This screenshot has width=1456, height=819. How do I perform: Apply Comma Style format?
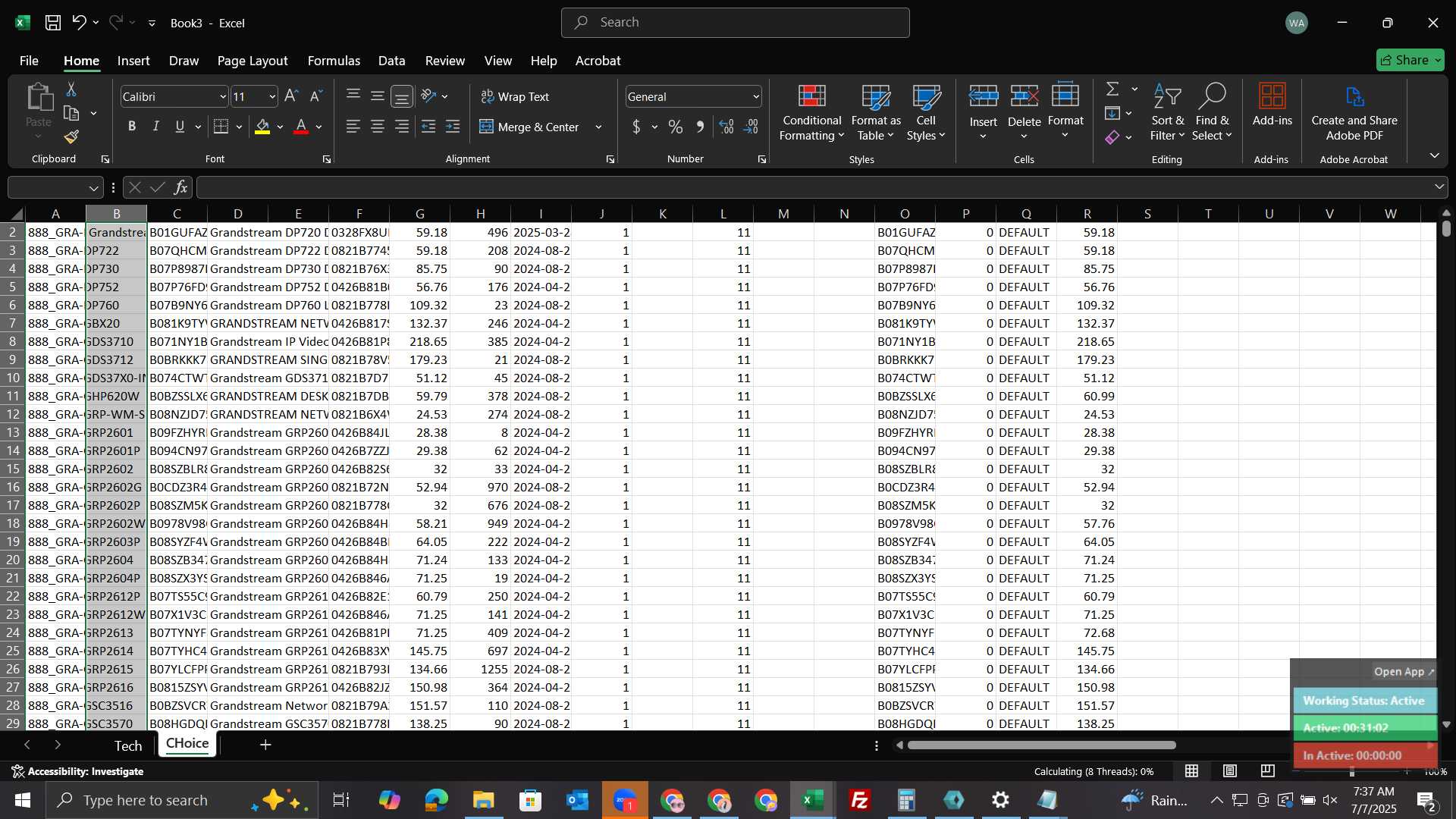(x=700, y=127)
